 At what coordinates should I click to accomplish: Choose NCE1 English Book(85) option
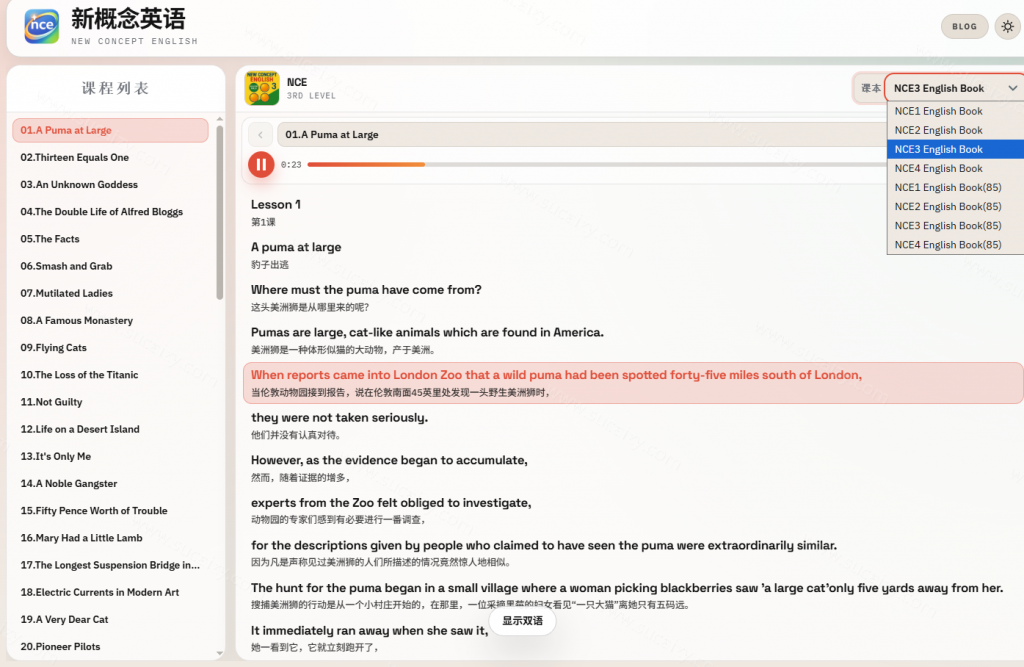pyautogui.click(x=955, y=187)
